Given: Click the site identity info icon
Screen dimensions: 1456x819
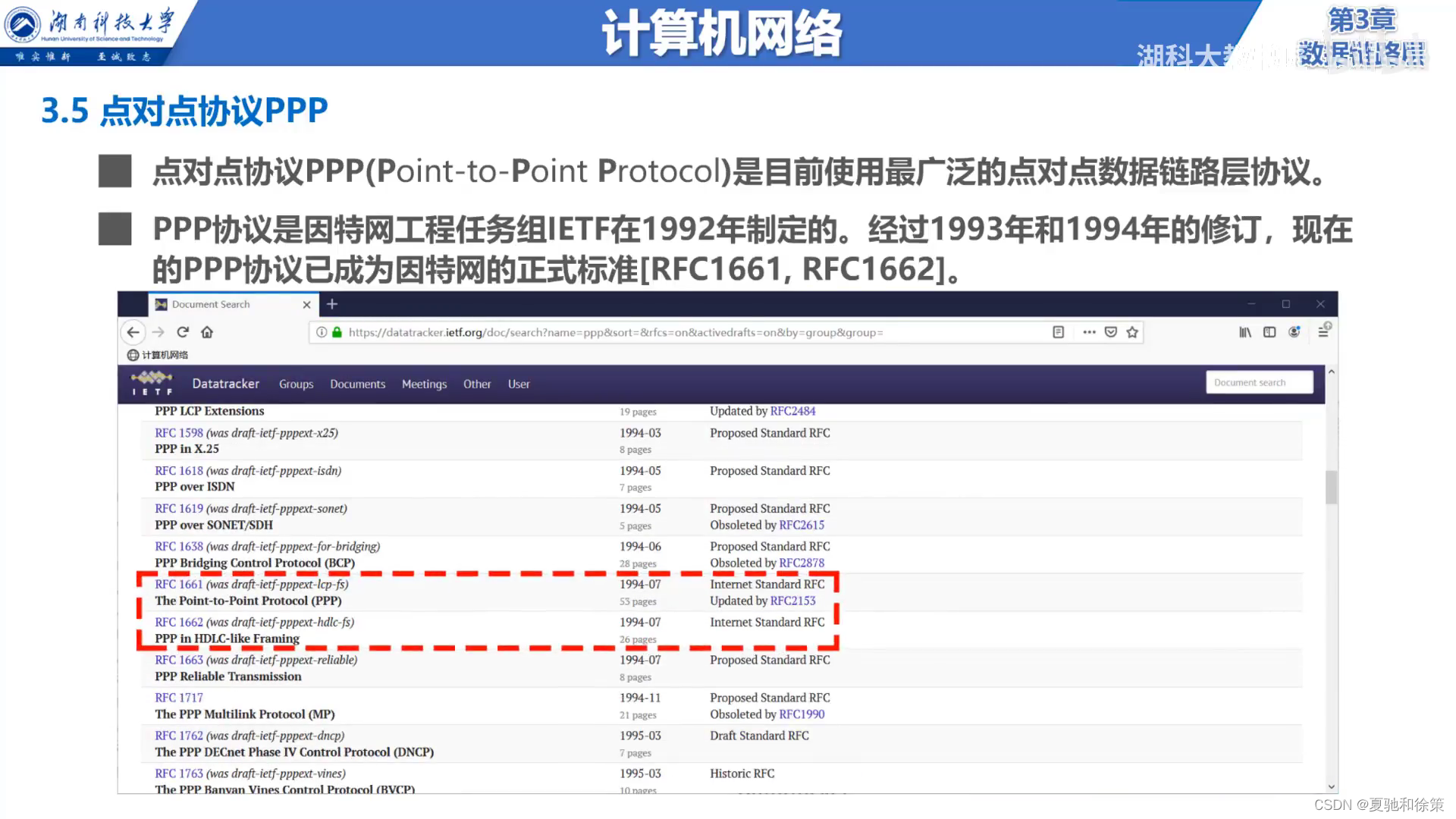Looking at the screenshot, I should pyautogui.click(x=322, y=332).
